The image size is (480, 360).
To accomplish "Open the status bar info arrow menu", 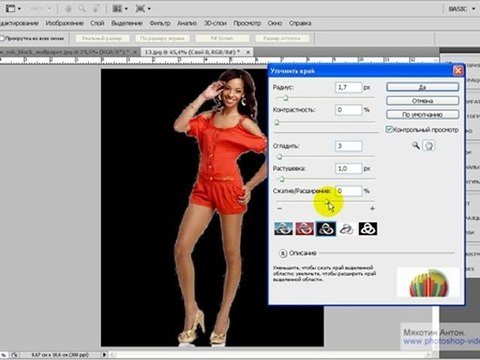I will coord(104,355).
